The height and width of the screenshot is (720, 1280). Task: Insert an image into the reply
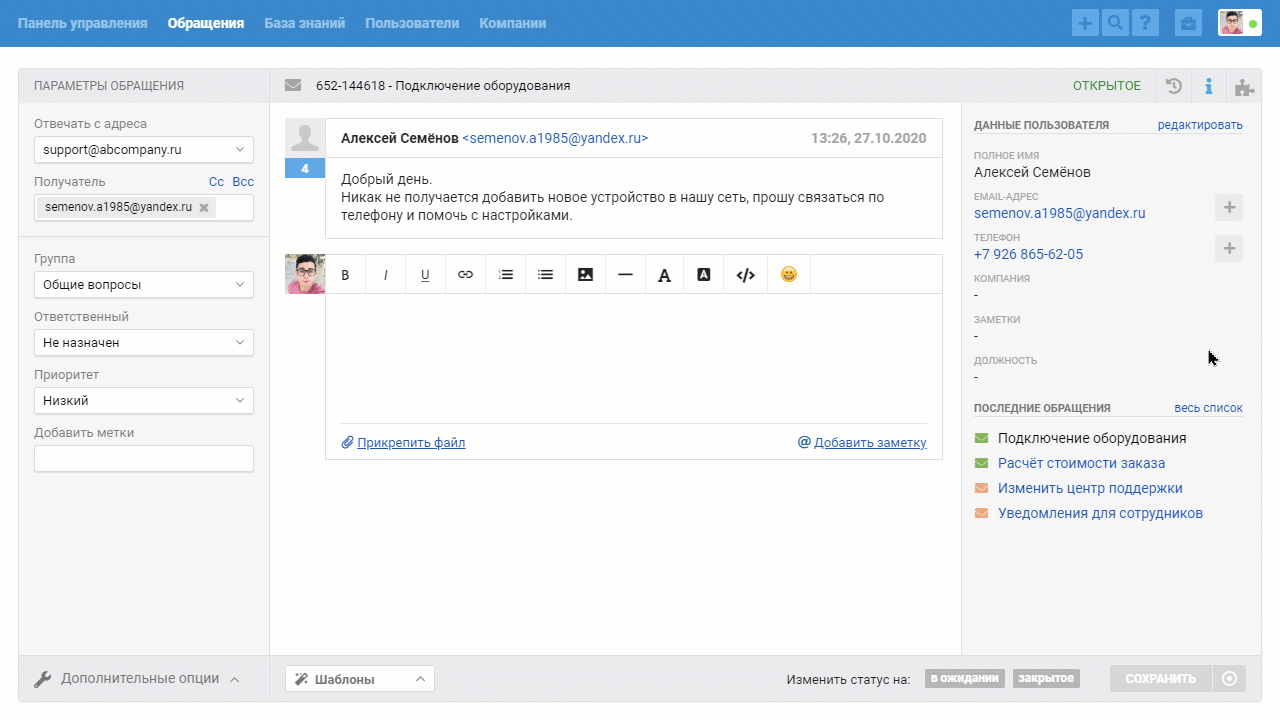tap(585, 274)
